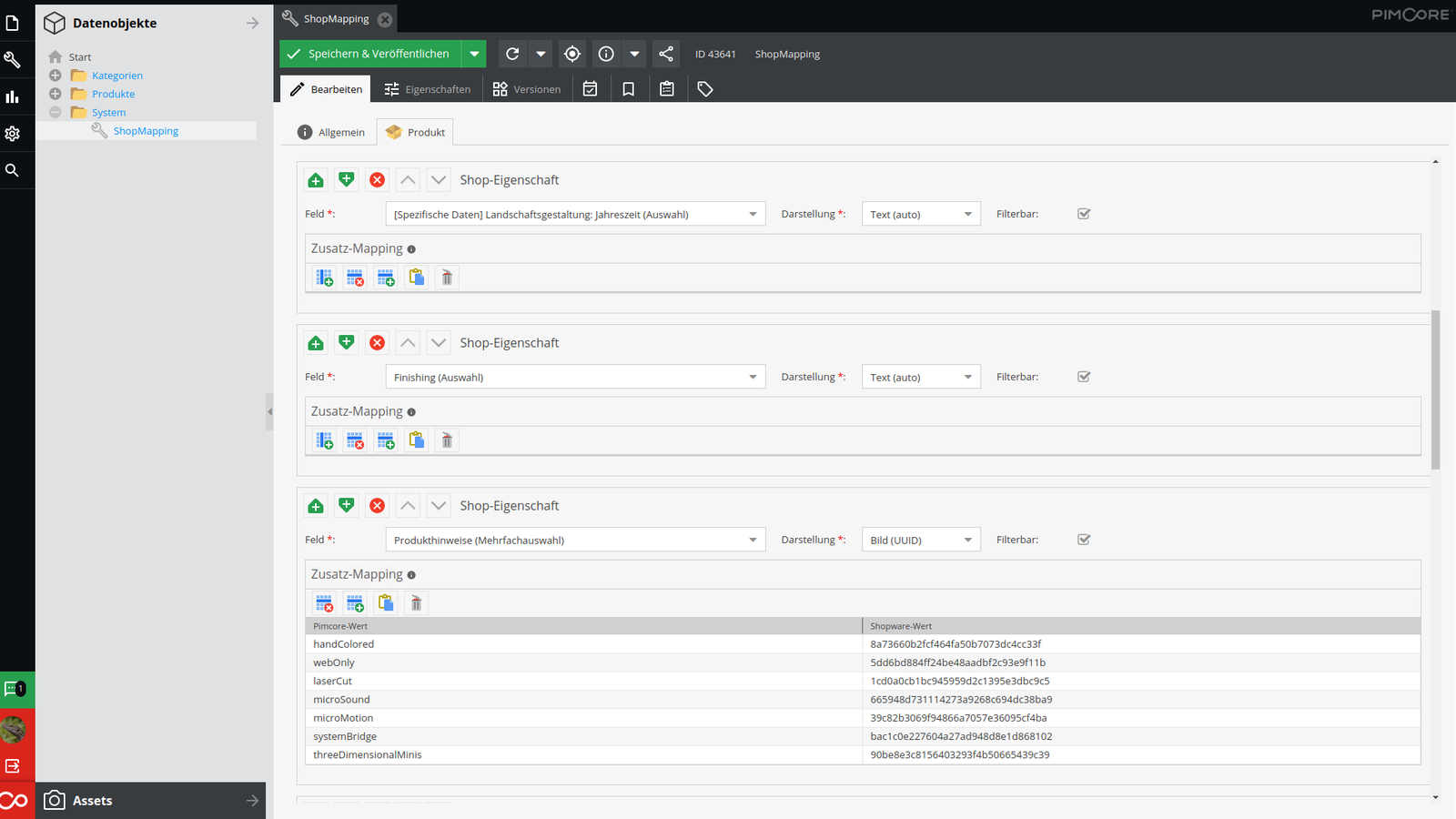1456x819 pixels.
Task: Click Speichern & Veröffentlichen button
Action: click(x=370, y=54)
